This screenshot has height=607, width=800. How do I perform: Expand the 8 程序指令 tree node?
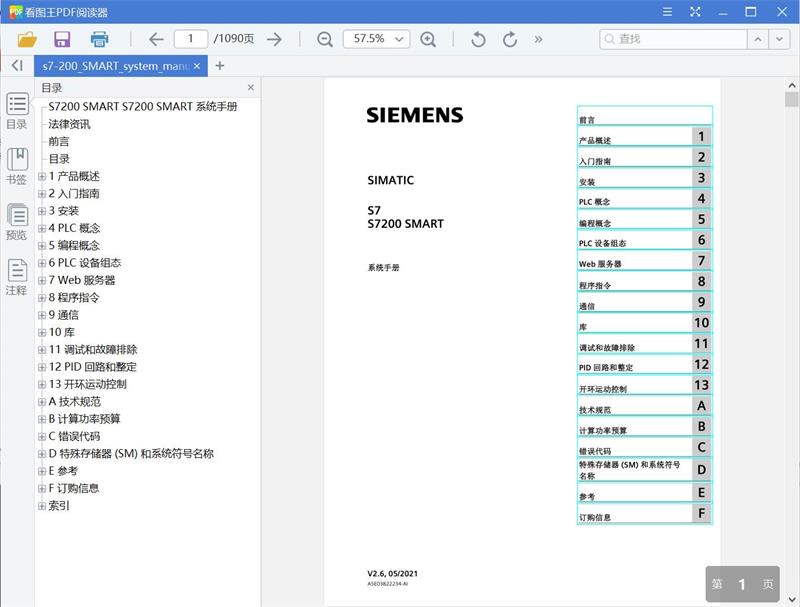(42, 298)
